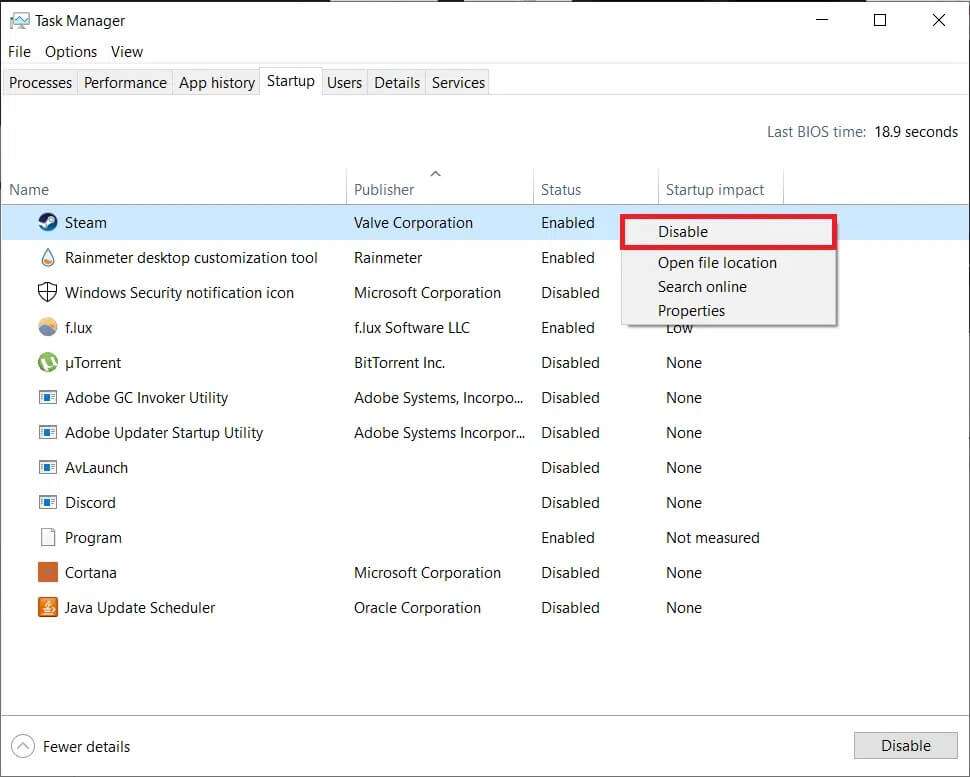Select the Java Update Scheduler entry
Image resolution: width=970 pixels, height=777 pixels.
[x=139, y=607]
